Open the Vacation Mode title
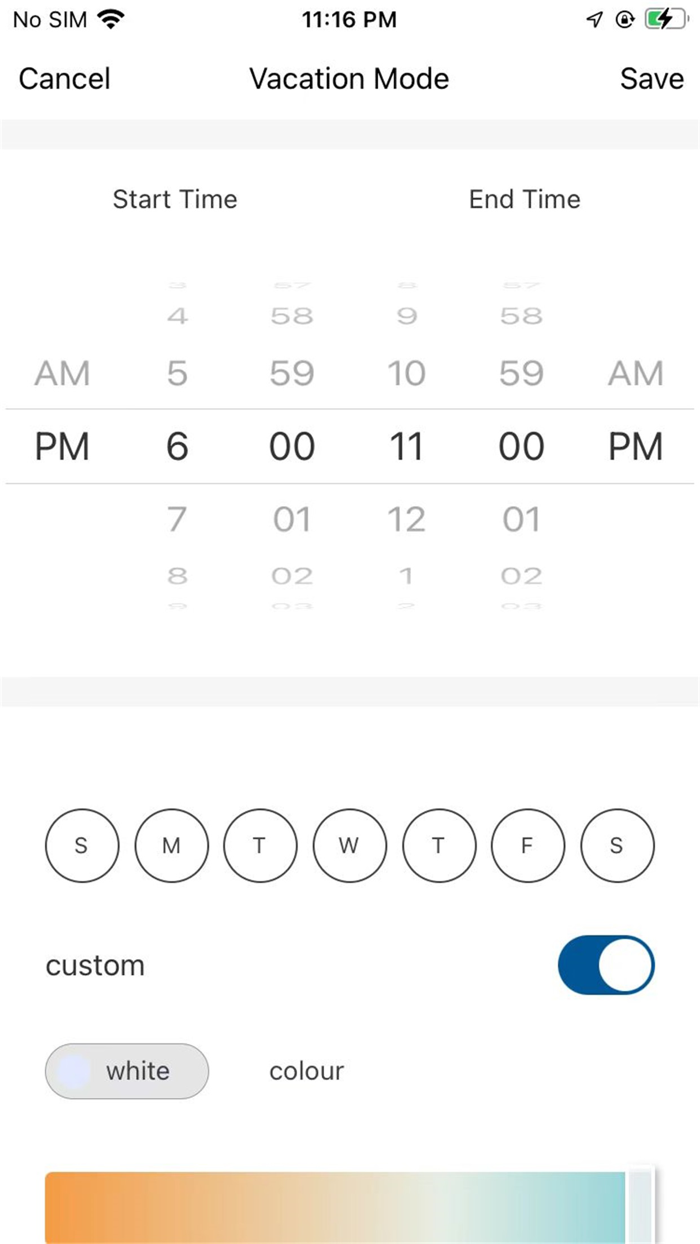 [x=349, y=78]
